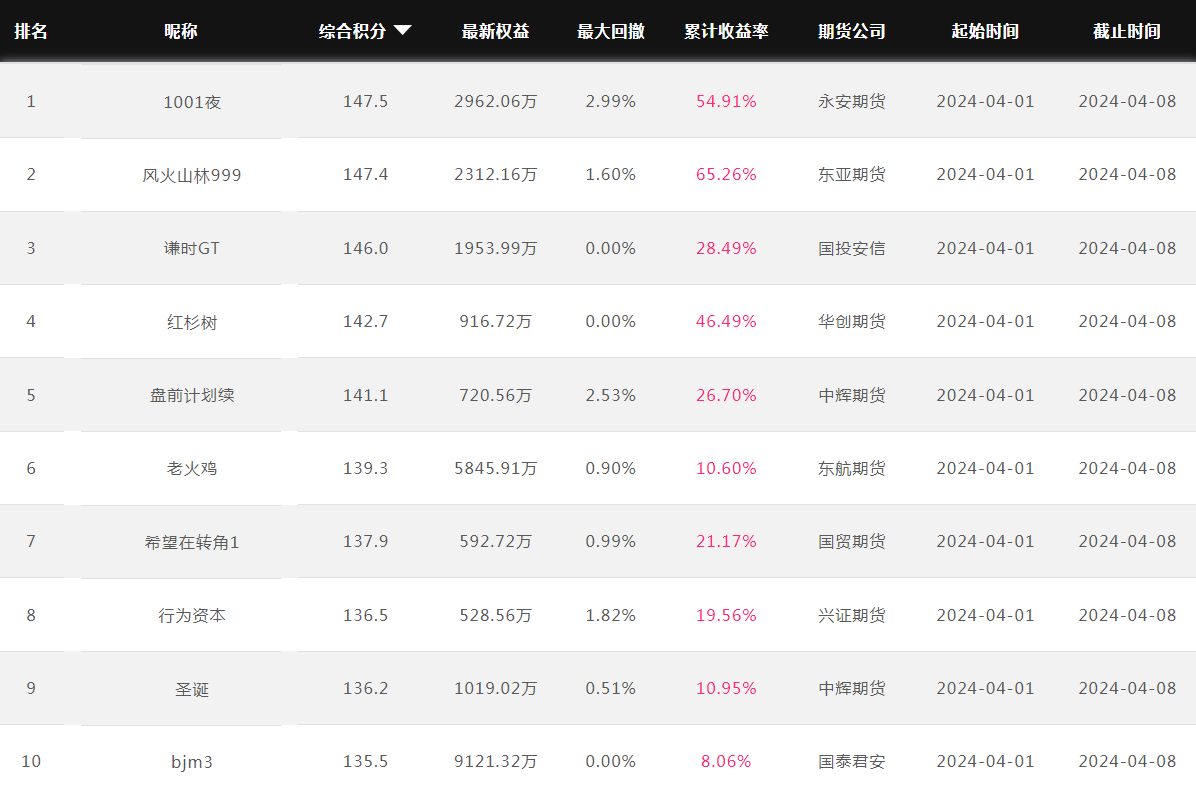This screenshot has height=794, width=1196.
Task: Click drawdown value 2.53%
Action: pos(611,395)
